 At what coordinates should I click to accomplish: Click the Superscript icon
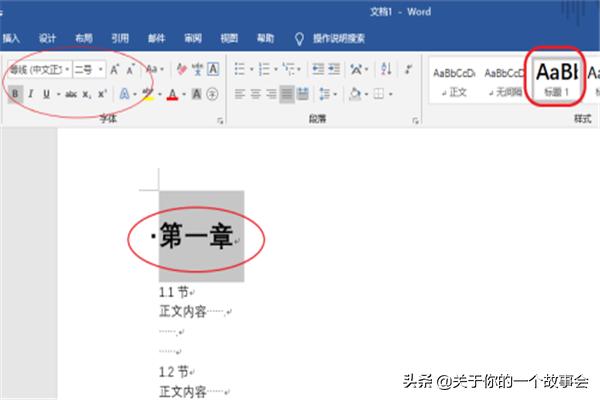tap(102, 94)
